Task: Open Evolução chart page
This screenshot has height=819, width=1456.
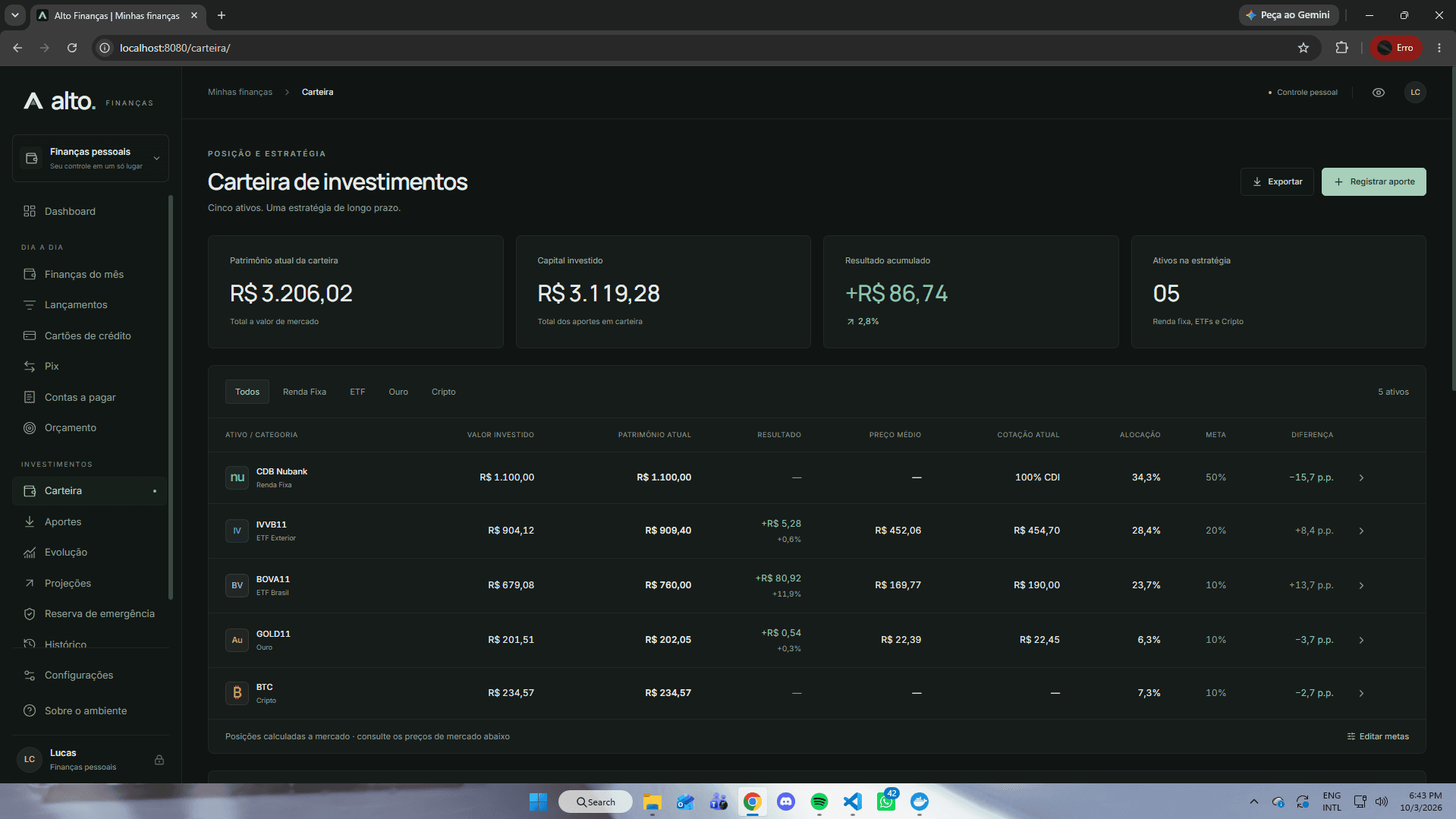Action: point(90,552)
